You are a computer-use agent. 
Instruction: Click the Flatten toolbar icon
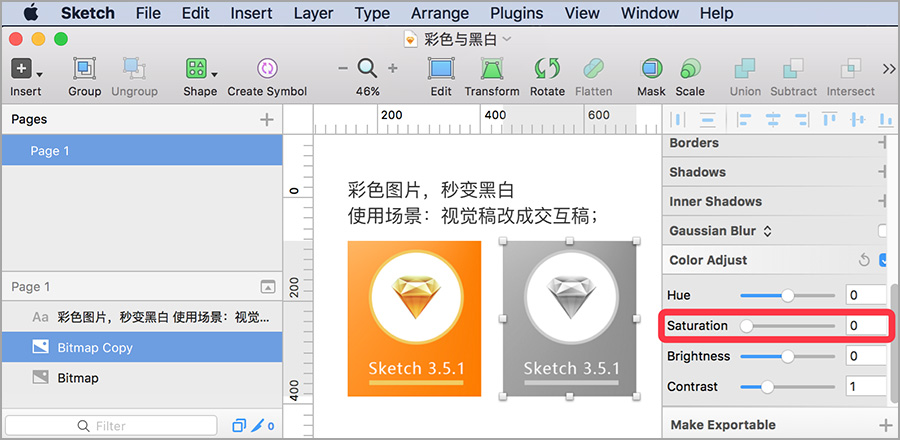coord(593,69)
